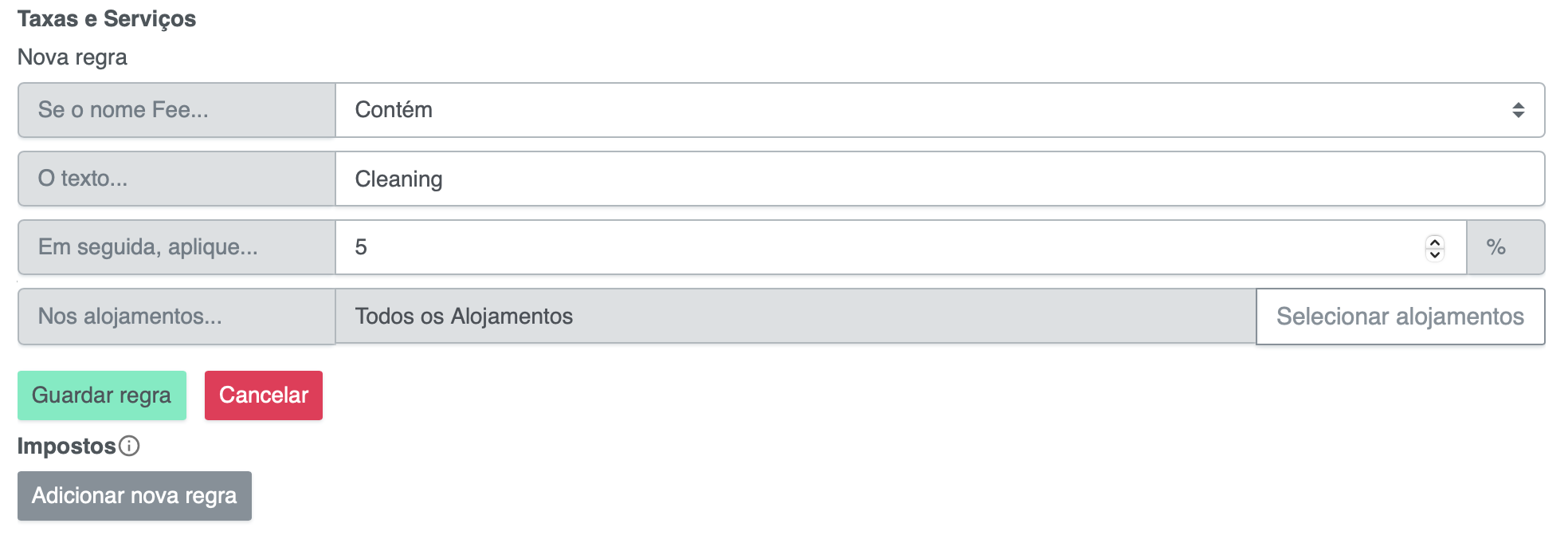Viewport: 1568px width, 539px height.
Task: Click the stepper arrows beside the value 5
Action: tap(1434, 247)
